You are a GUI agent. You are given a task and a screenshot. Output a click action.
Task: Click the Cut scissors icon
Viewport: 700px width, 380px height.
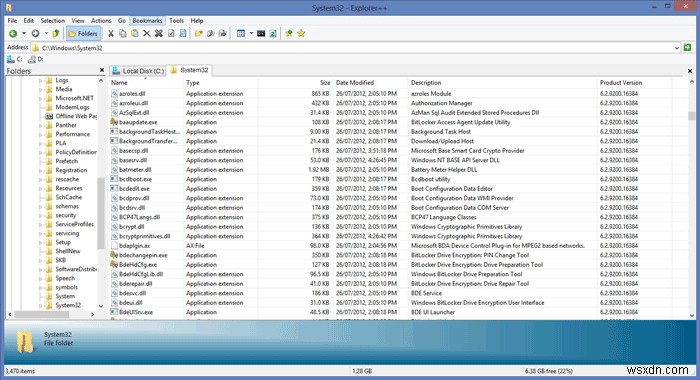pyautogui.click(x=111, y=33)
